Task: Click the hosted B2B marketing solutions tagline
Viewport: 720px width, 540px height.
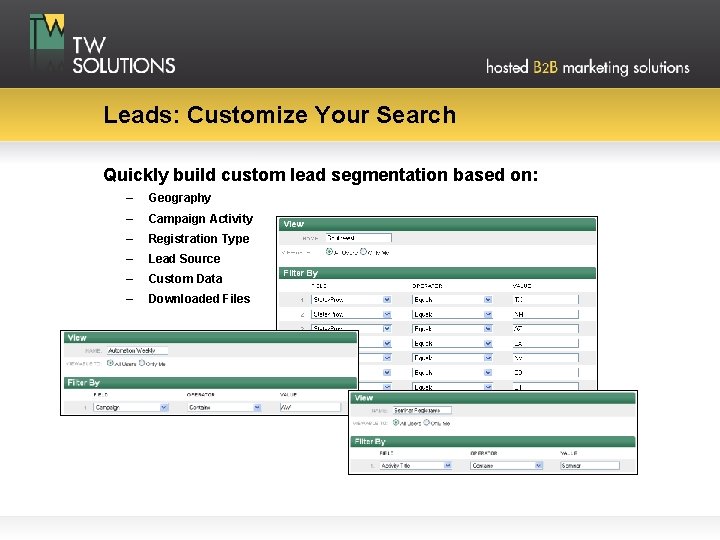Action: coord(588,68)
